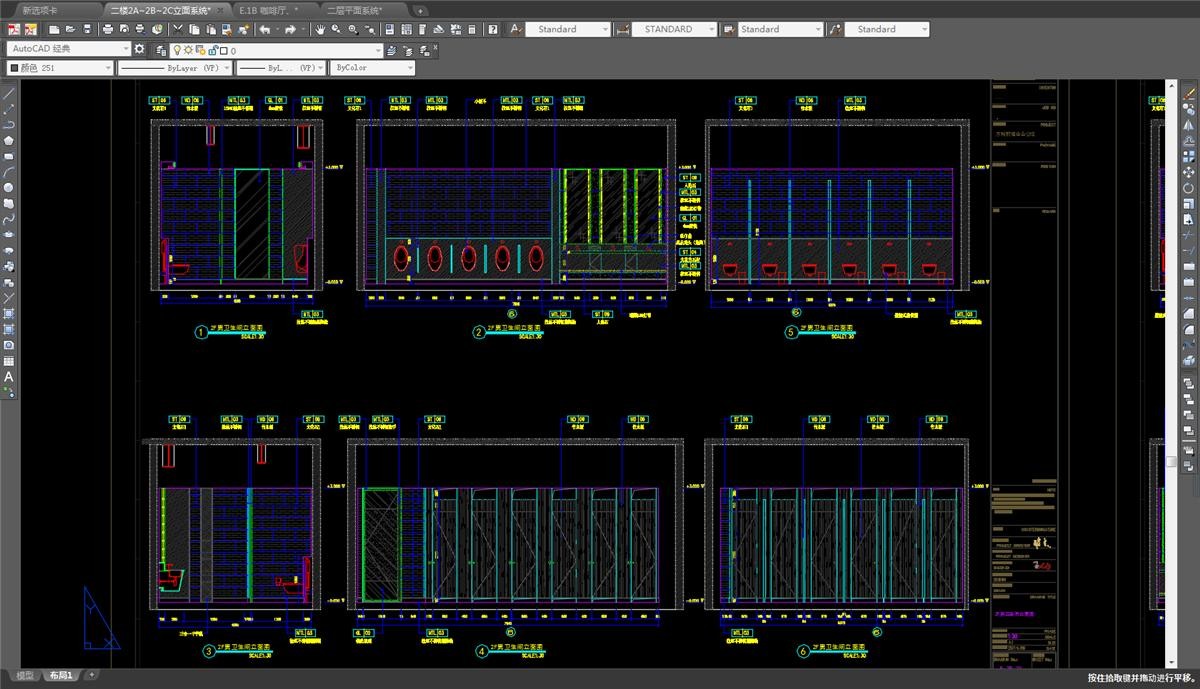This screenshot has height=689, width=1200.
Task: Toggle the layer freeze sun icon
Action: tap(188, 49)
